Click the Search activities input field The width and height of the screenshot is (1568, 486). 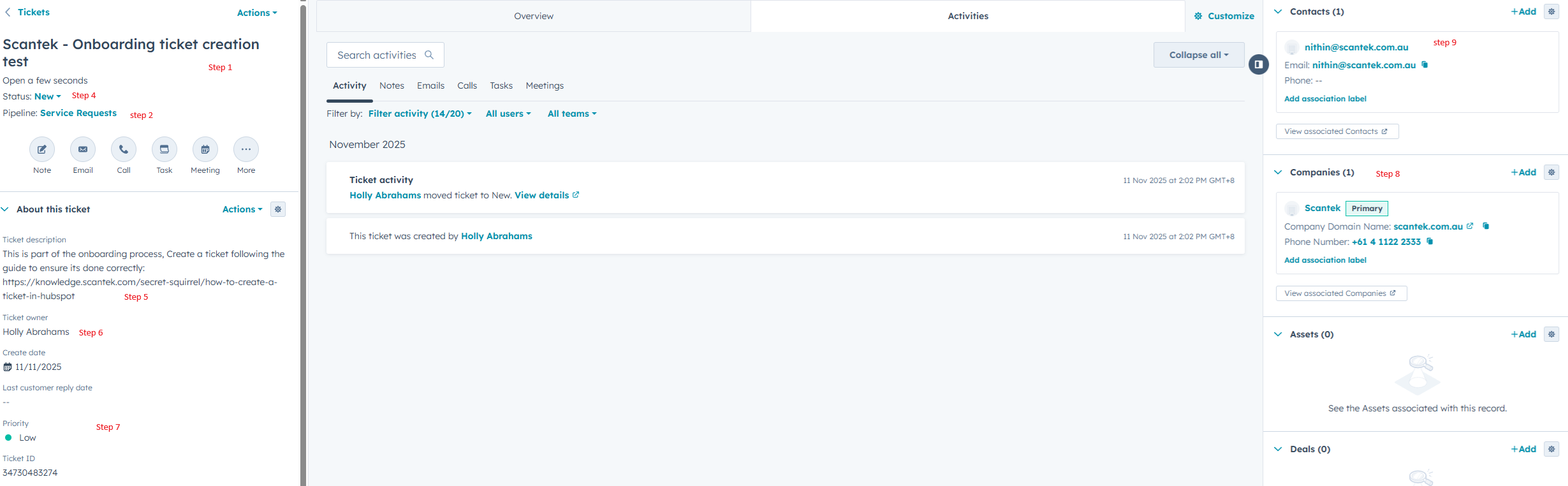(377, 55)
